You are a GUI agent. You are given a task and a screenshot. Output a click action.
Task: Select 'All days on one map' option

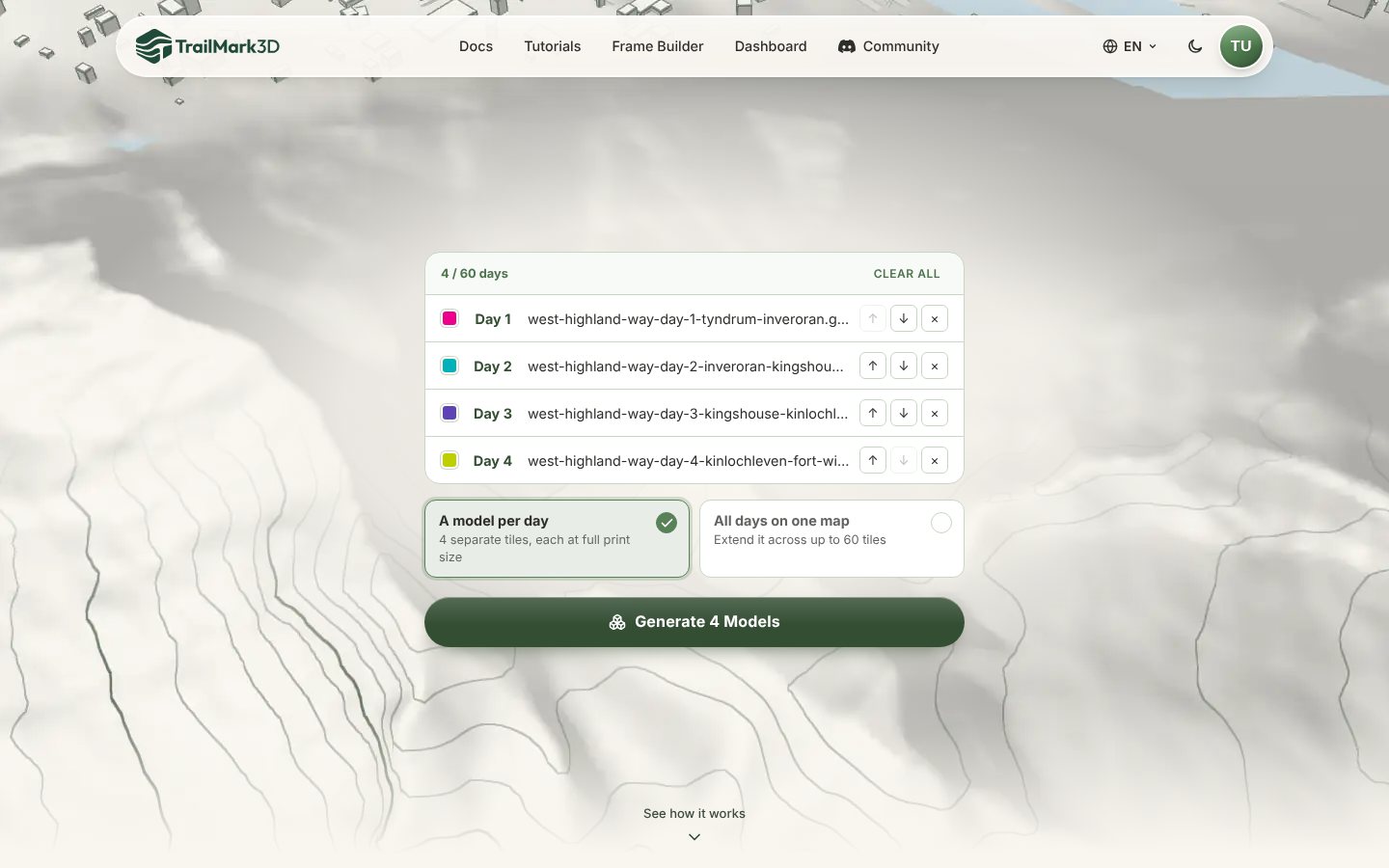(831, 538)
